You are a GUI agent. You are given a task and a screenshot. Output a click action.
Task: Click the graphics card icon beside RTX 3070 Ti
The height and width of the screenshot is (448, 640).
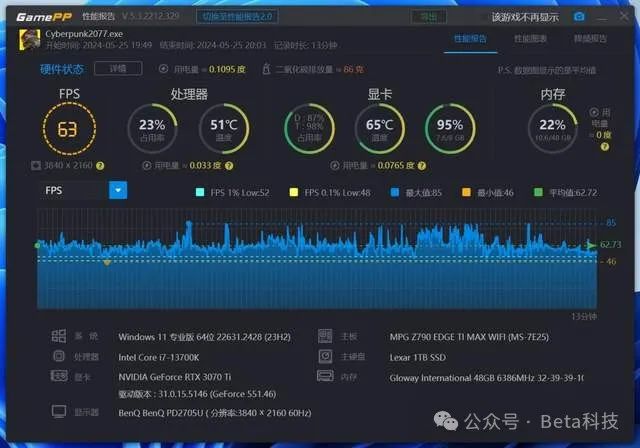[x=59, y=376]
